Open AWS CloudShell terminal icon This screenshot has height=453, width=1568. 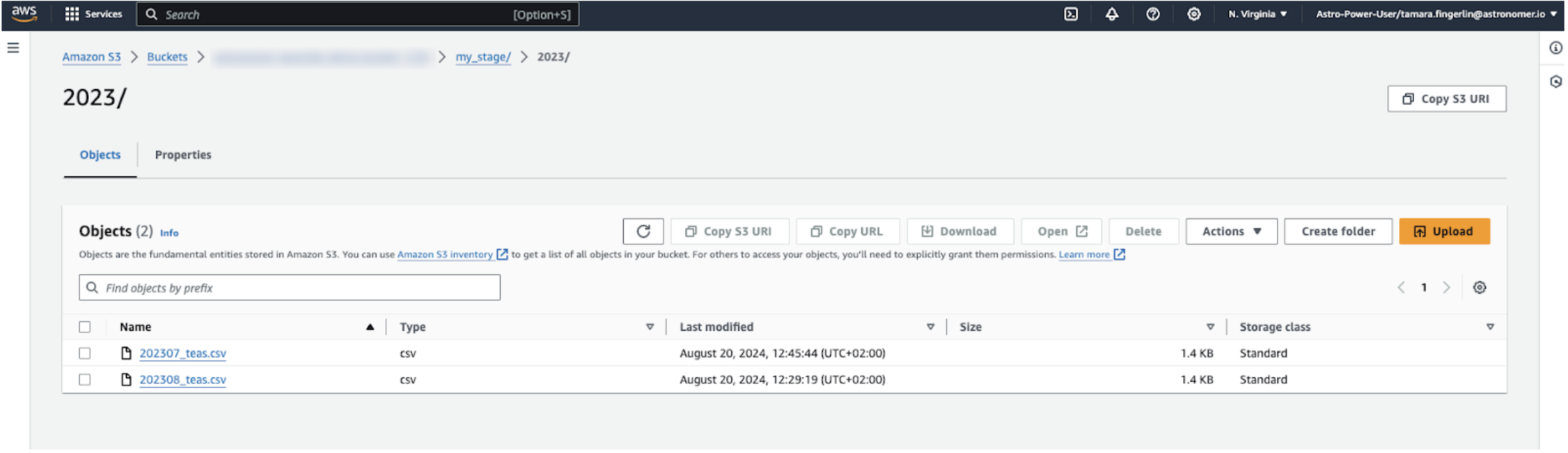[x=1071, y=14]
